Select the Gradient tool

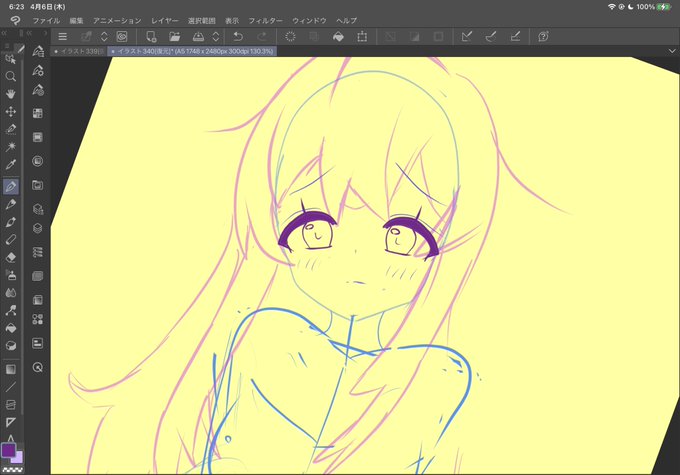10,369
